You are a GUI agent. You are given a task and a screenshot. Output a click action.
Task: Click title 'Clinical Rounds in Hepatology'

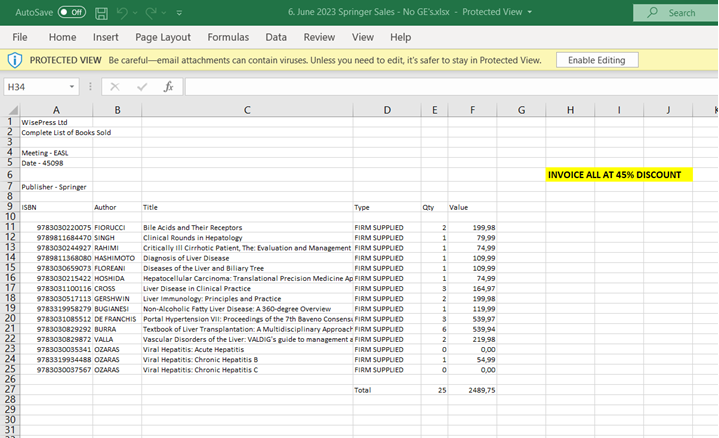tap(247, 238)
